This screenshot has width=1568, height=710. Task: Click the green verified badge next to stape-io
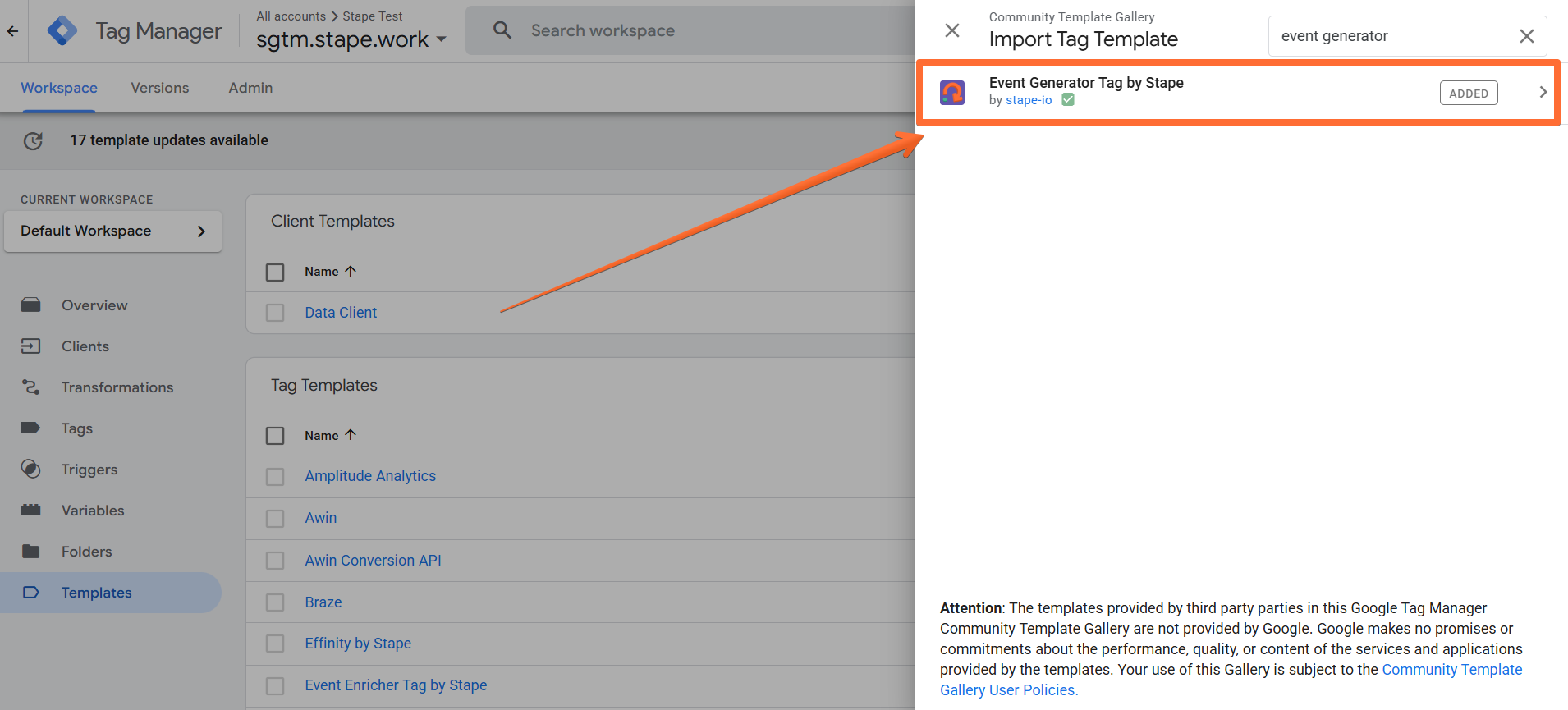pos(1068,100)
